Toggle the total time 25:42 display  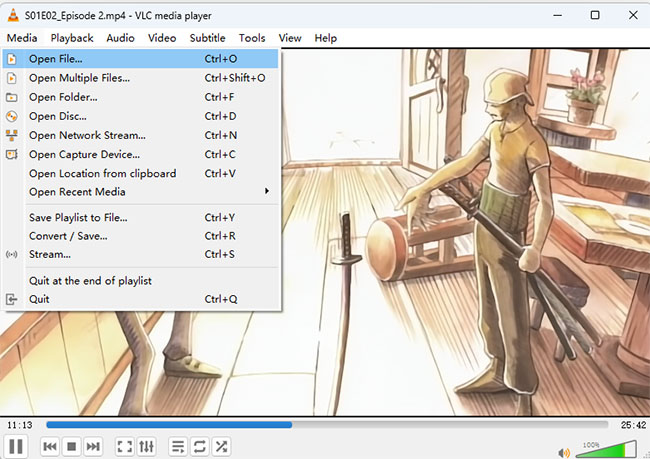633,425
